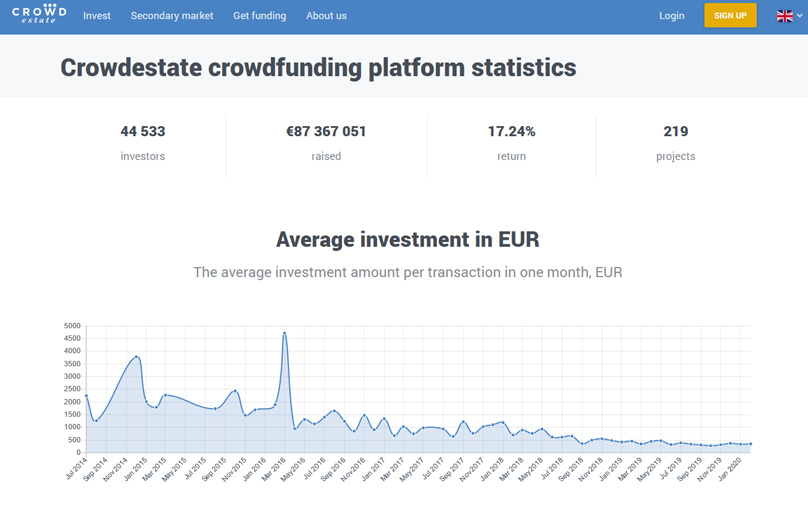Select the 44 533 investors figure
This screenshot has height=520, width=808.
click(143, 131)
